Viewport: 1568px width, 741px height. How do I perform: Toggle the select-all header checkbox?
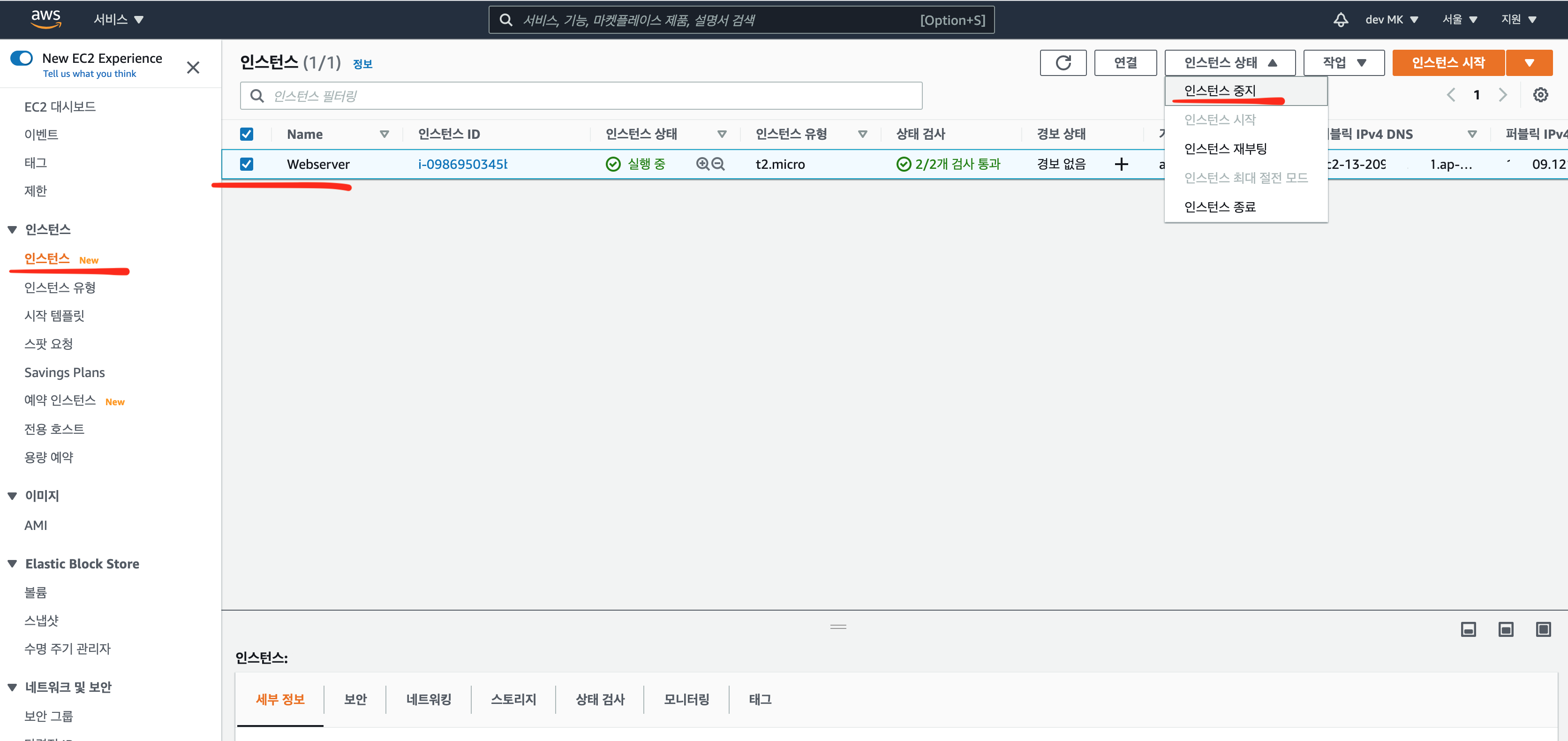[247, 134]
